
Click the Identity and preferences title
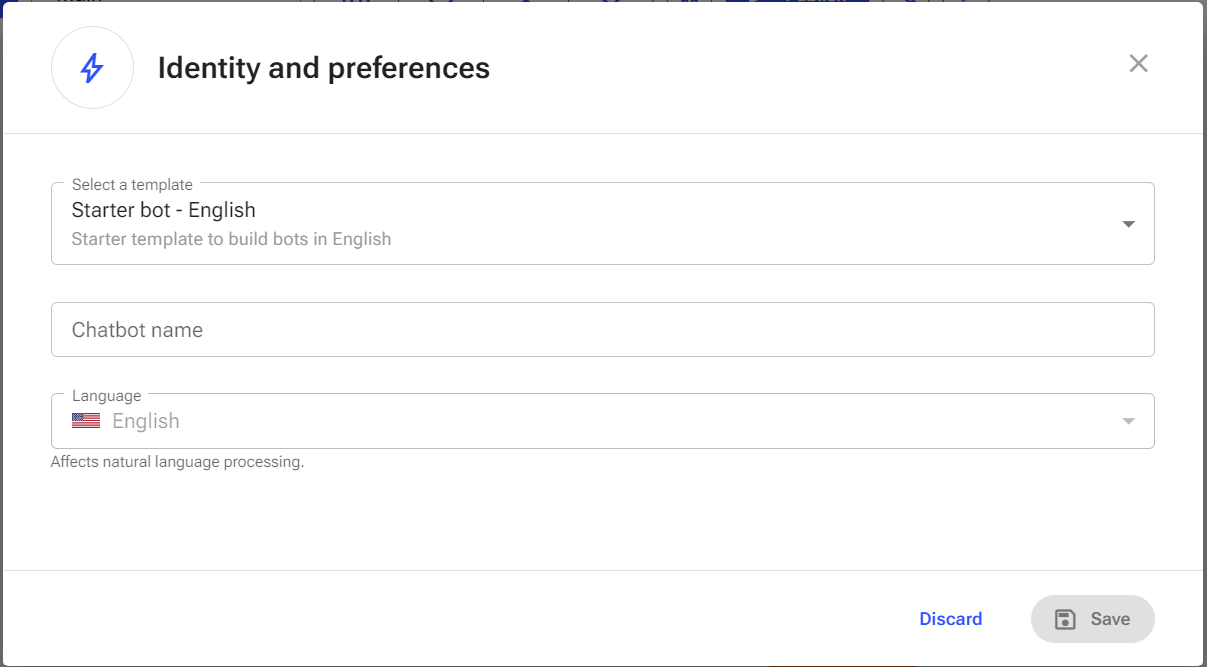(324, 68)
